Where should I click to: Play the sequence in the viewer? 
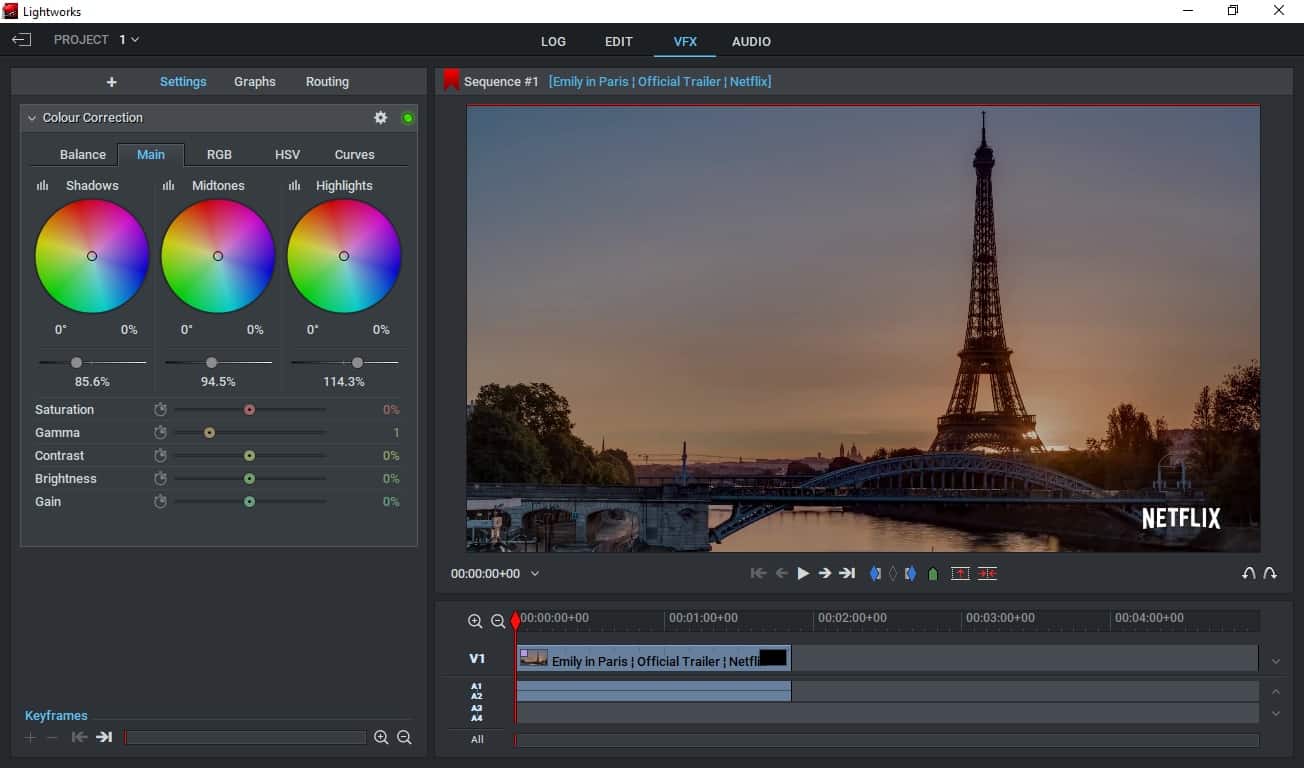click(x=803, y=573)
